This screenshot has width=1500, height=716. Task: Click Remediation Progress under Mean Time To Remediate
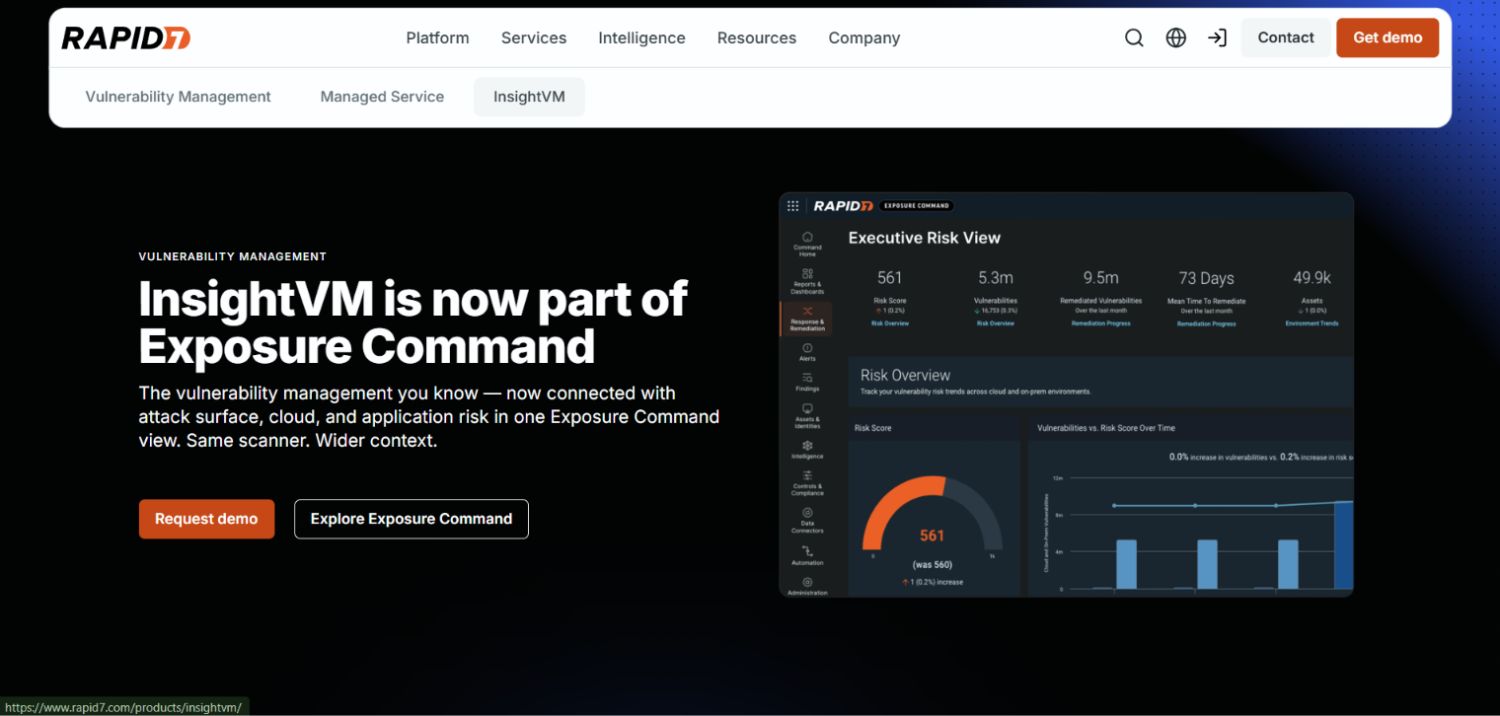pyautogui.click(x=1206, y=324)
